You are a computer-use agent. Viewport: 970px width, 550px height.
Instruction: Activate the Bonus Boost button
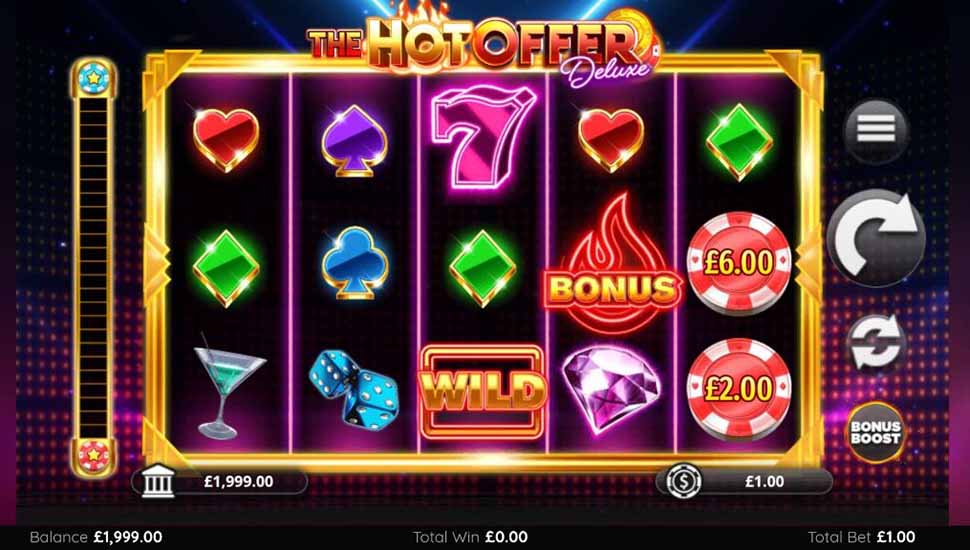(875, 432)
